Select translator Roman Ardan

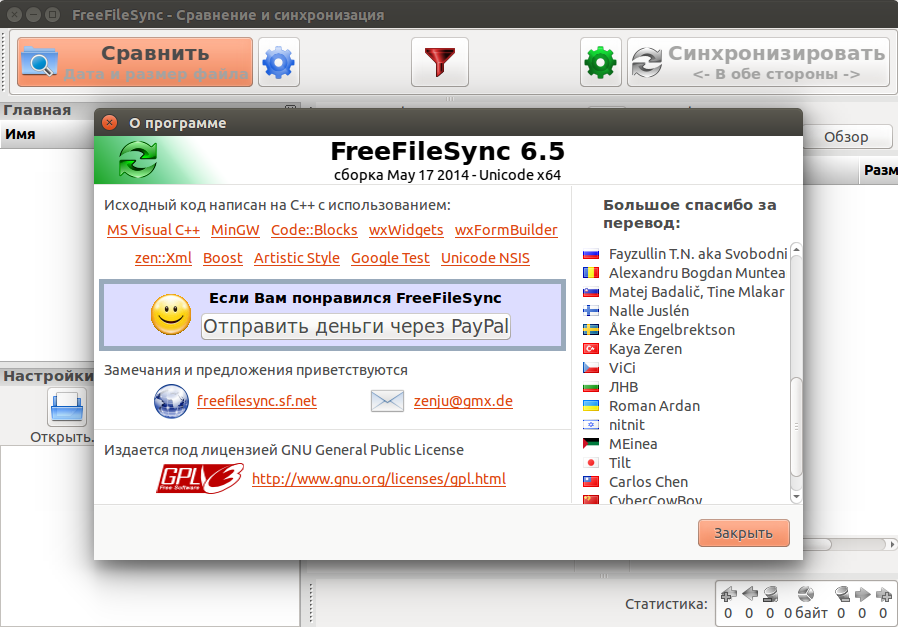click(x=654, y=406)
